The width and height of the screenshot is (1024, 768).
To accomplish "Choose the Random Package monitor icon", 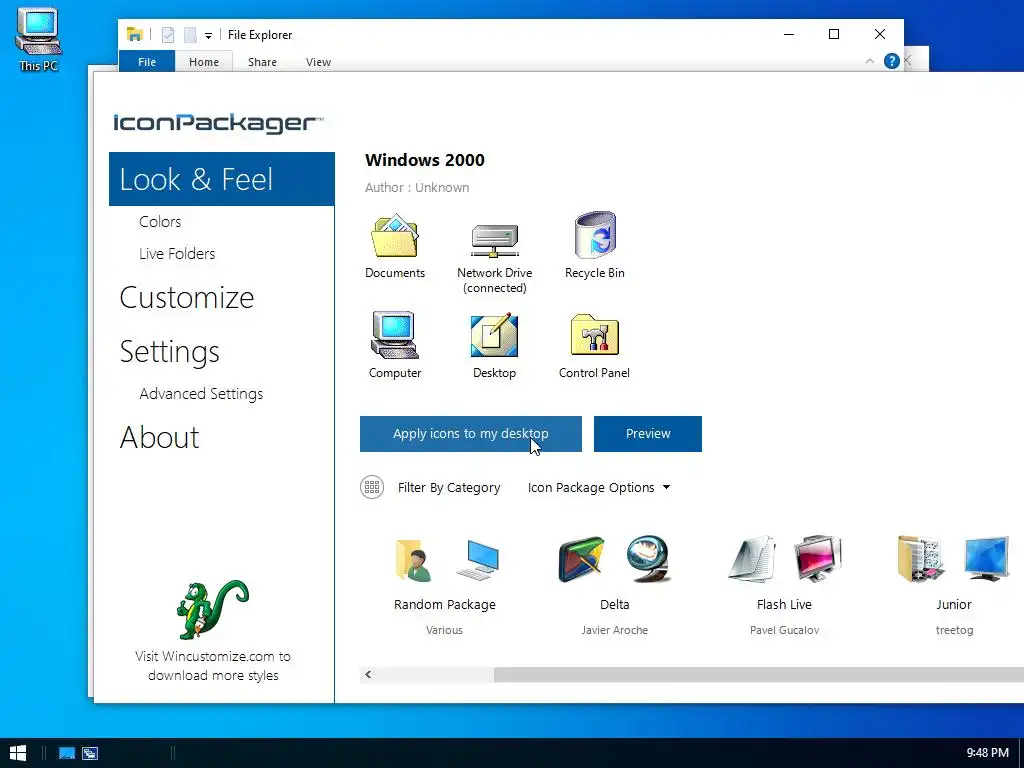I will tap(477, 560).
